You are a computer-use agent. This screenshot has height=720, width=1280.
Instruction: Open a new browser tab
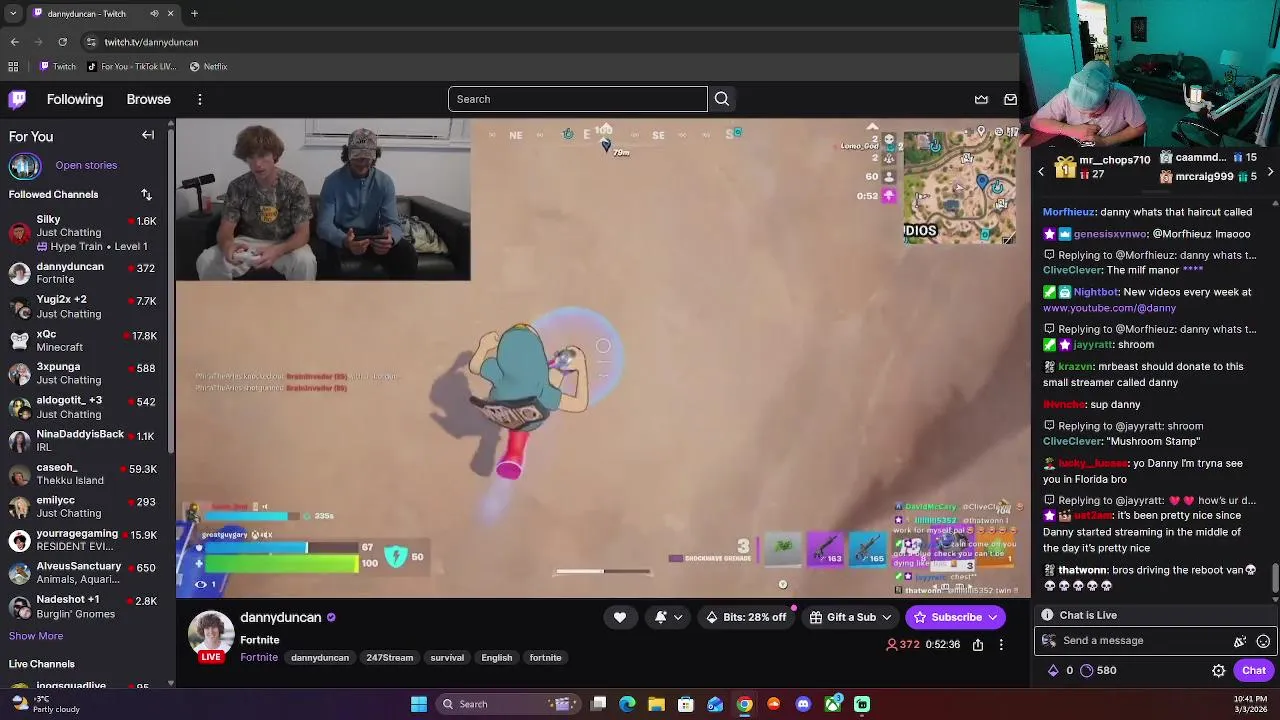point(194,13)
